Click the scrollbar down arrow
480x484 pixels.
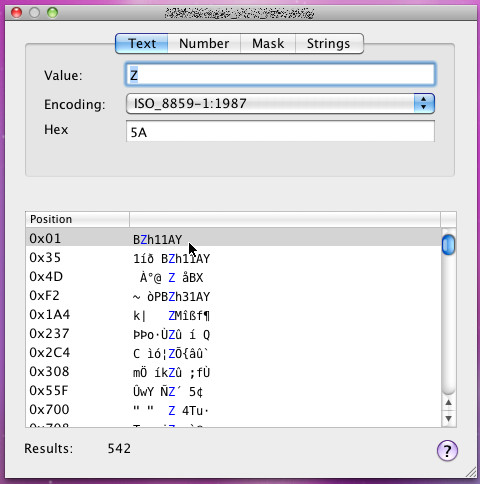coord(449,418)
